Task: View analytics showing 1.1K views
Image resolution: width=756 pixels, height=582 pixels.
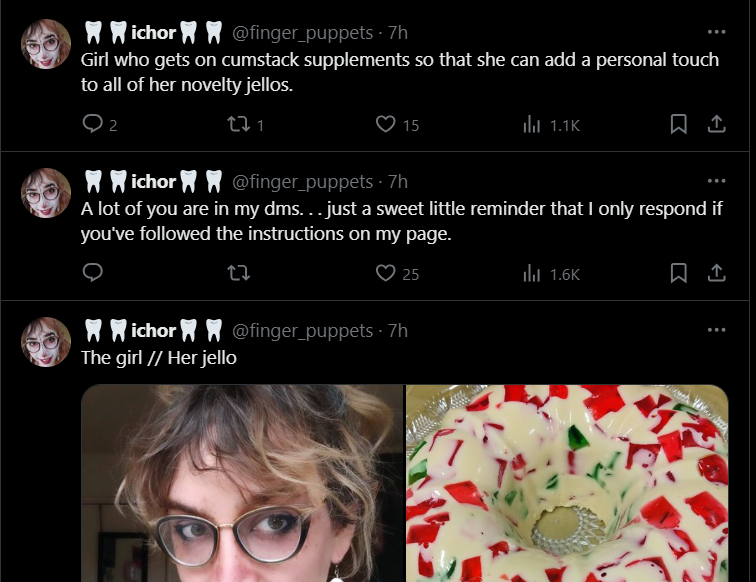Action: click(x=533, y=124)
